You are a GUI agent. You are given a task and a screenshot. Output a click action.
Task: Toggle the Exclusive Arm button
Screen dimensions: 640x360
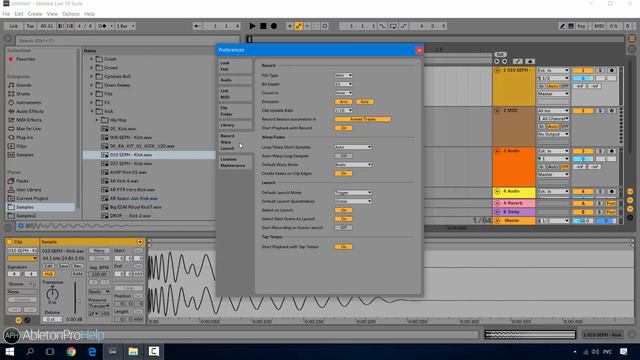pos(343,102)
